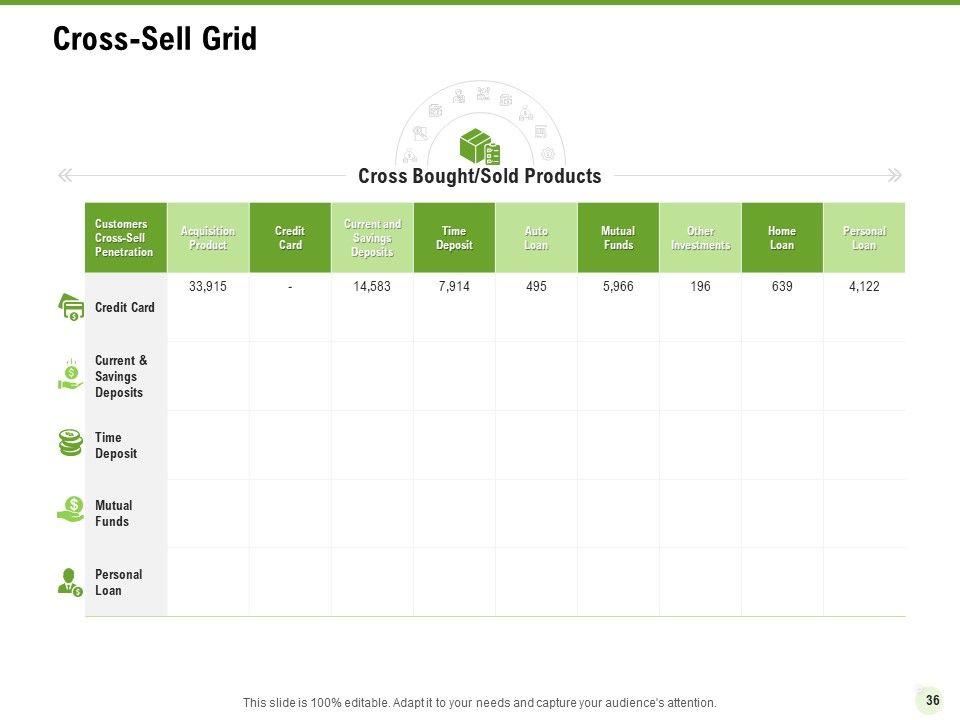Click the right double-chevron arrow
This screenshot has width=960, height=720.
pos(895,176)
